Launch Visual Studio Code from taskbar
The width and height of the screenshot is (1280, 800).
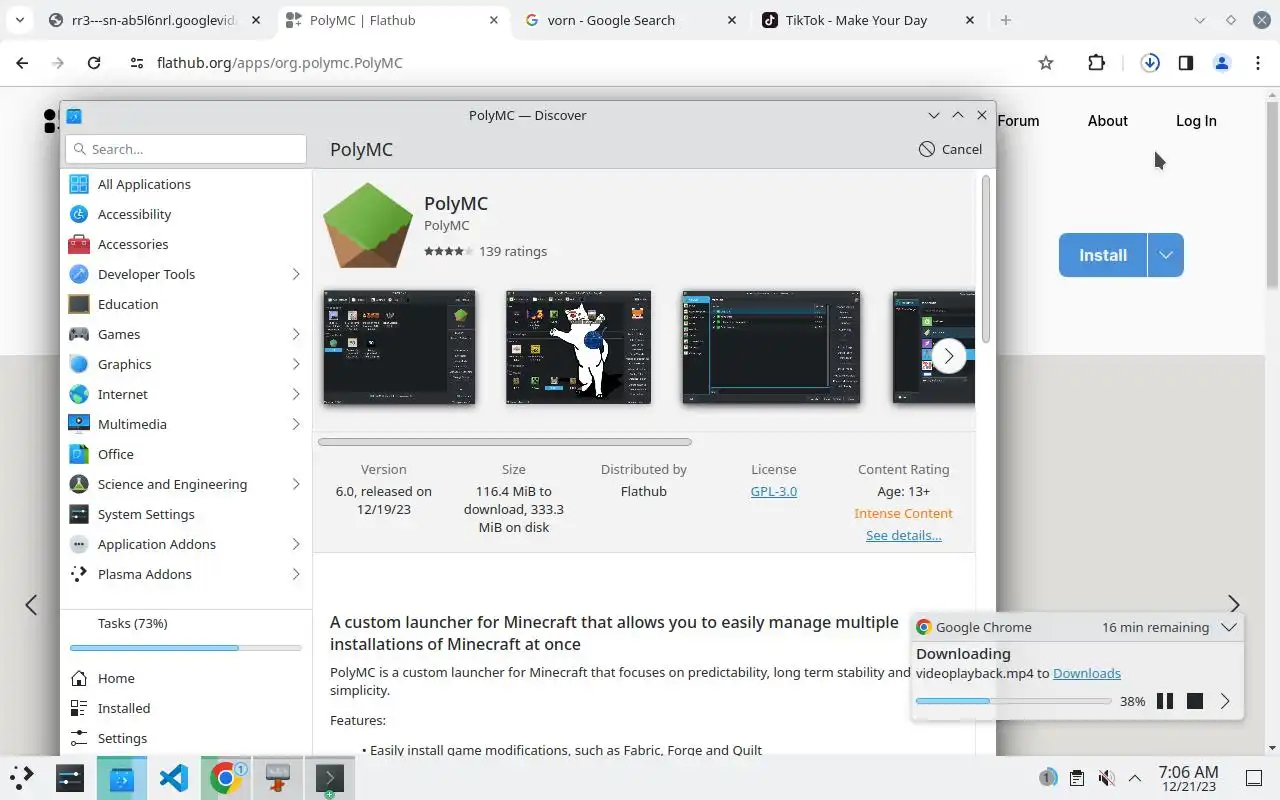click(174, 777)
